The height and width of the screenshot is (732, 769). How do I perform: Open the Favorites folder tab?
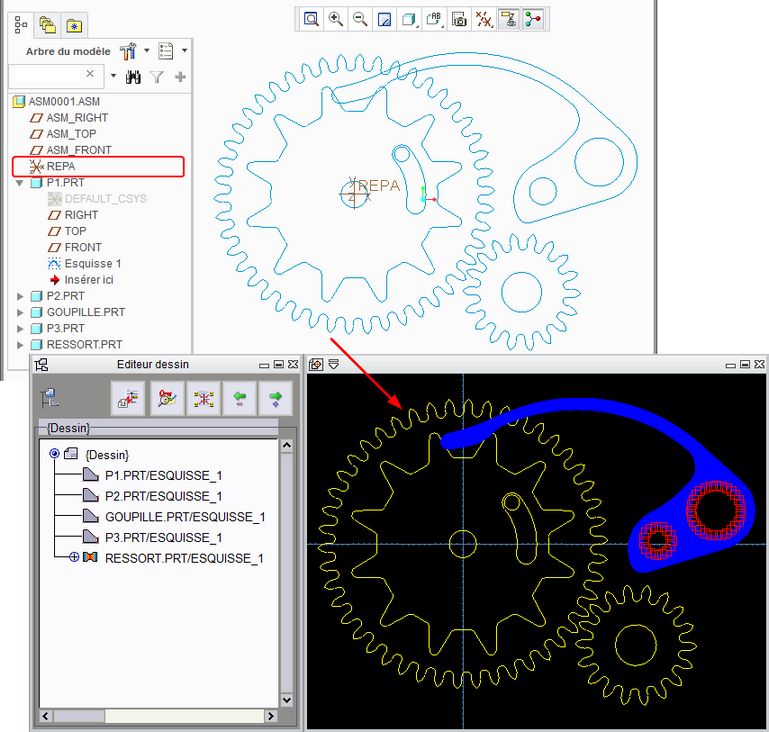coord(74,25)
